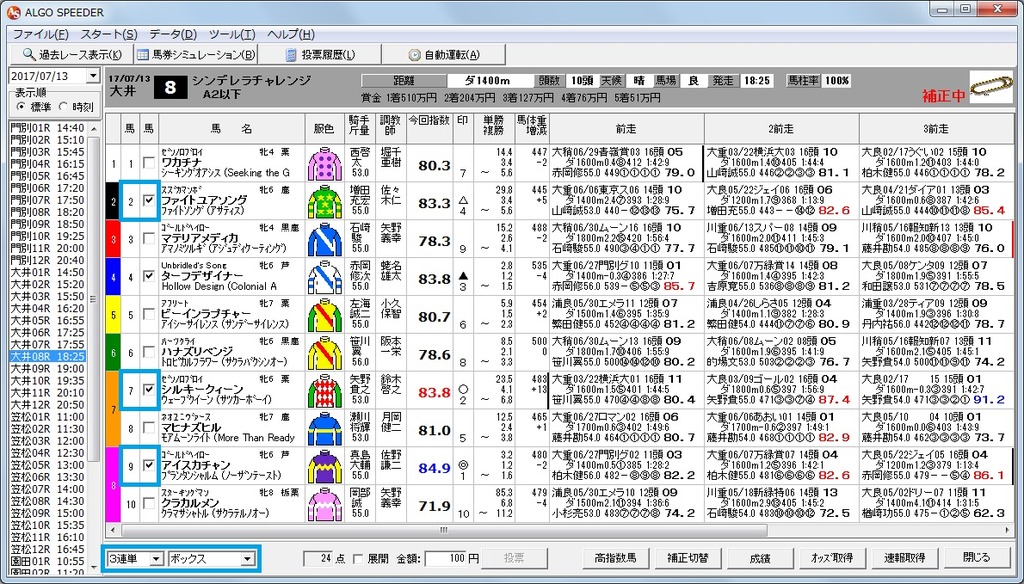Screen dimensions: 1024x584
Task: Check the box for horse 1 ワカチナ
Action: pos(149,163)
